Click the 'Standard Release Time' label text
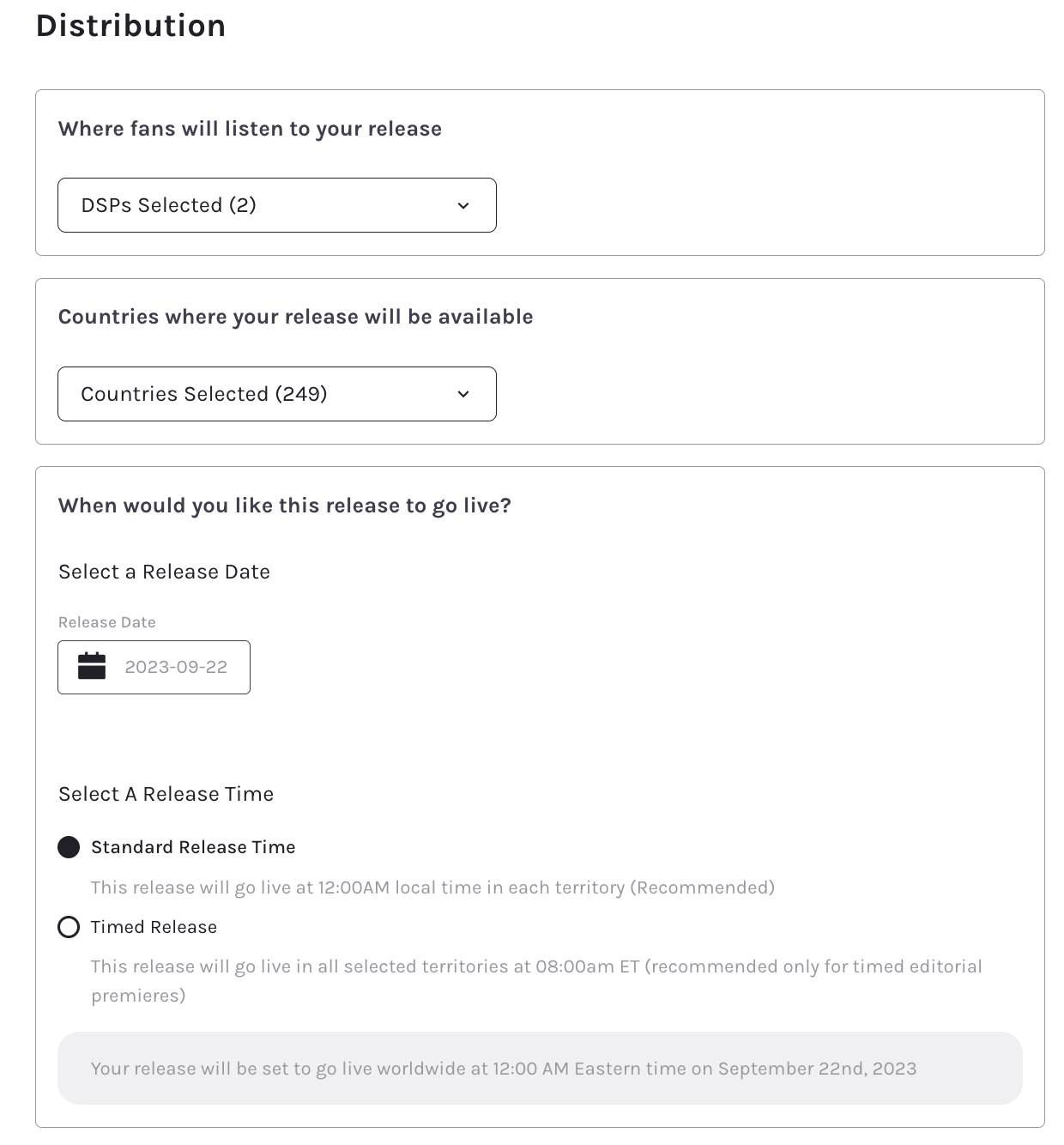 pos(193,847)
